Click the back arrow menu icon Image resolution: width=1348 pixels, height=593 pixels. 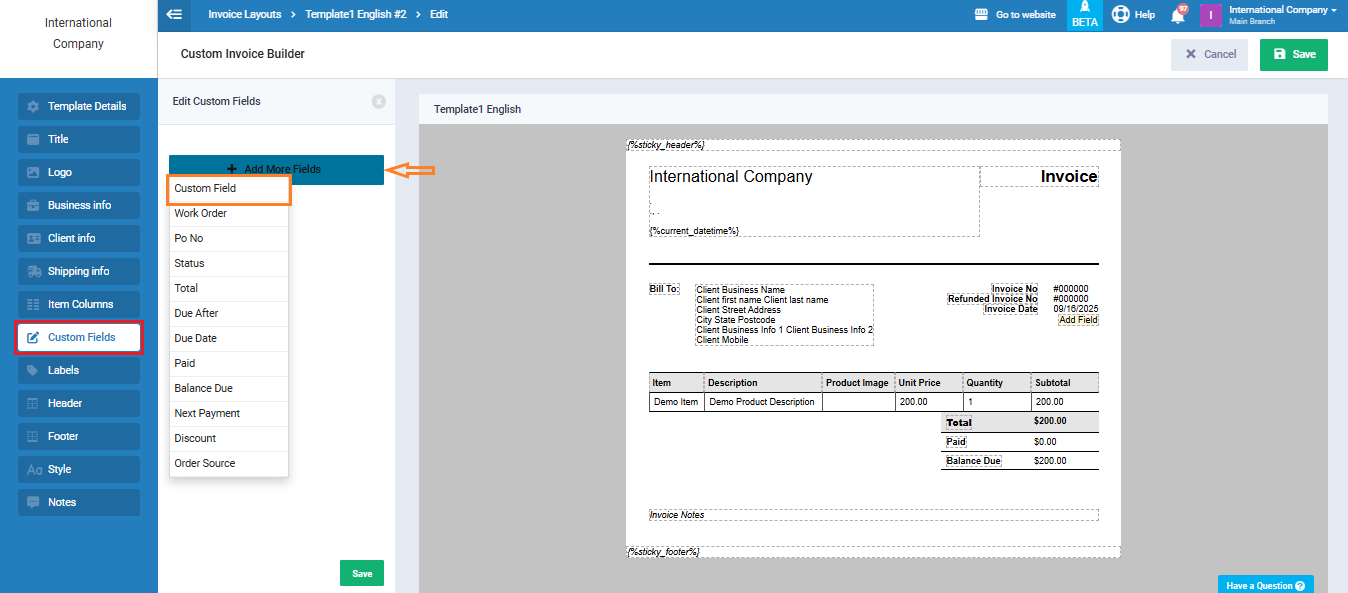tap(174, 15)
